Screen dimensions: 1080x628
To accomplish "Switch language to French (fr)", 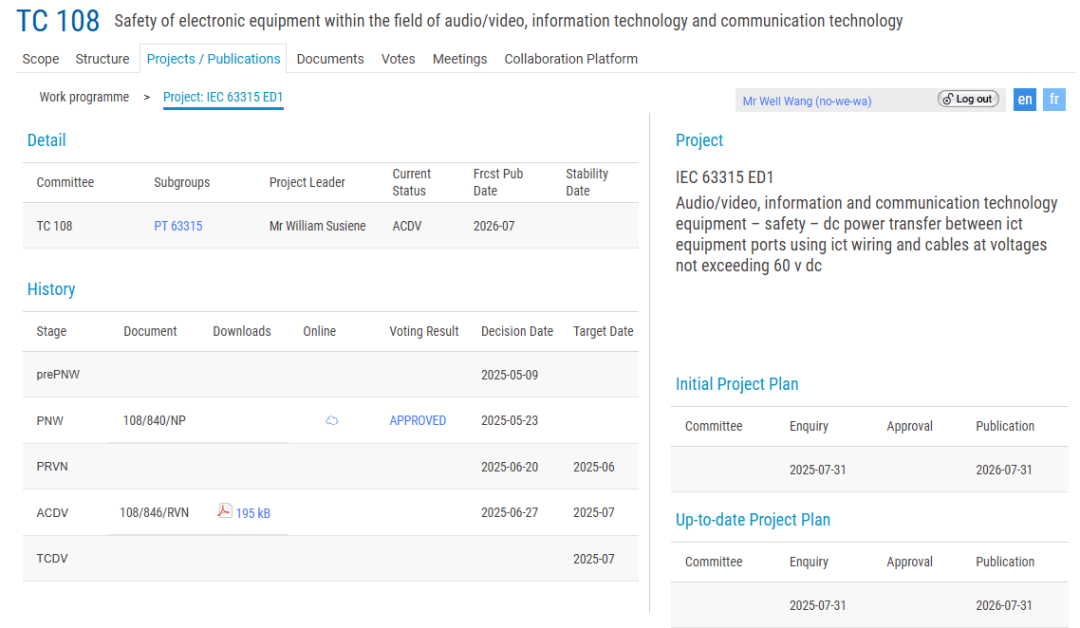I will point(1054,99).
